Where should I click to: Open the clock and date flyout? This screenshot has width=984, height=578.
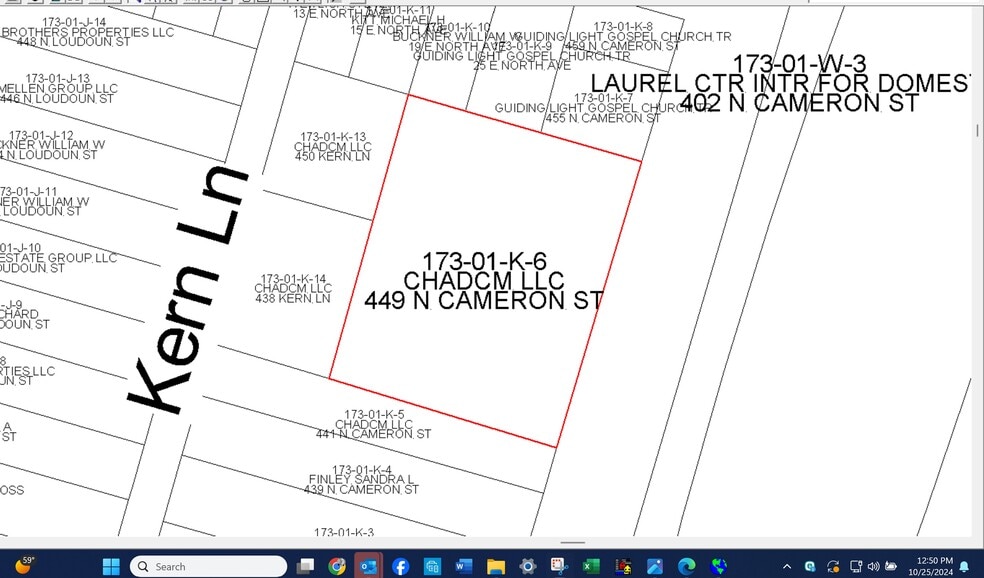point(932,566)
